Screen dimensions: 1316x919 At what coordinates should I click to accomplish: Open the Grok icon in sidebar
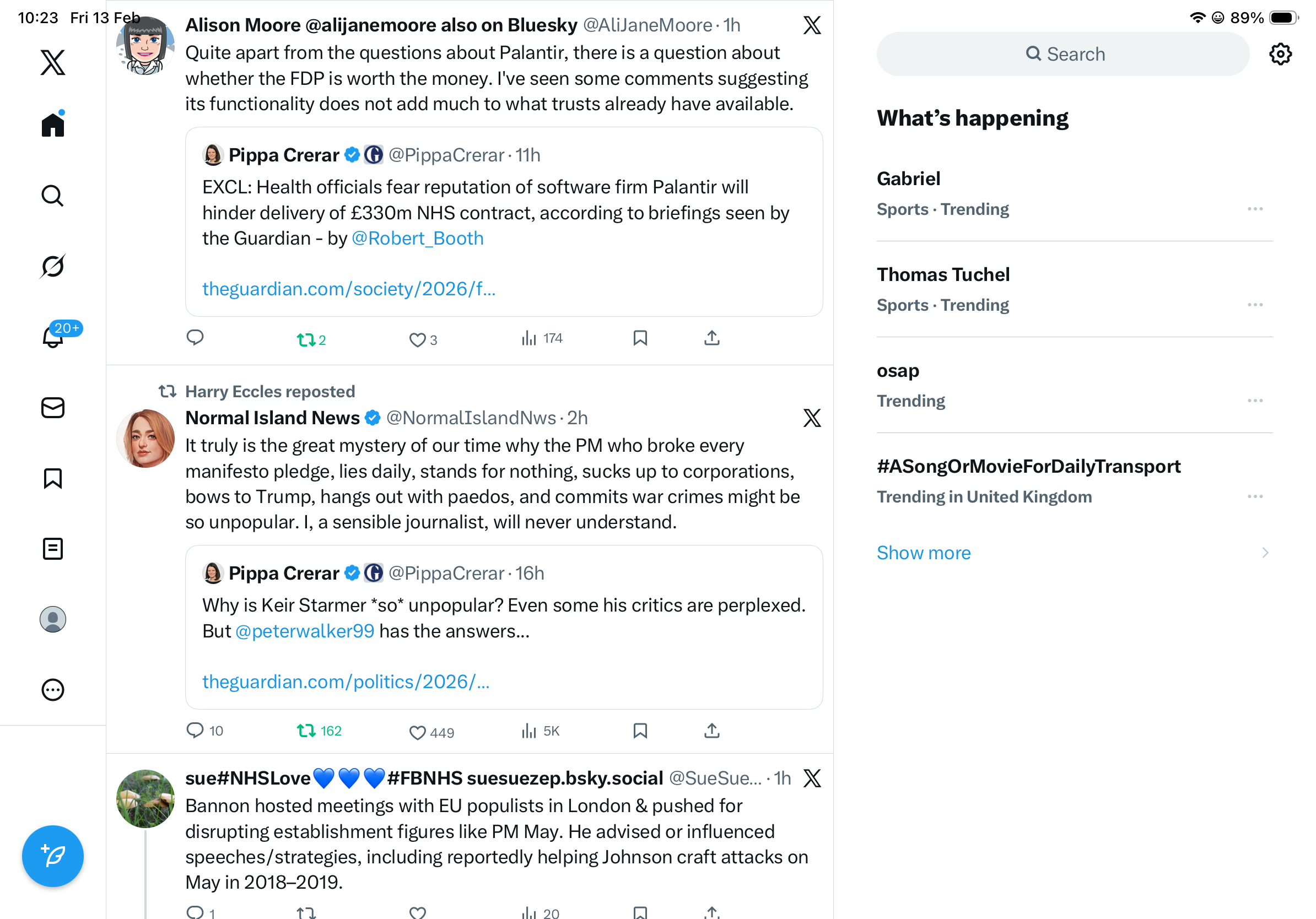coord(53,266)
